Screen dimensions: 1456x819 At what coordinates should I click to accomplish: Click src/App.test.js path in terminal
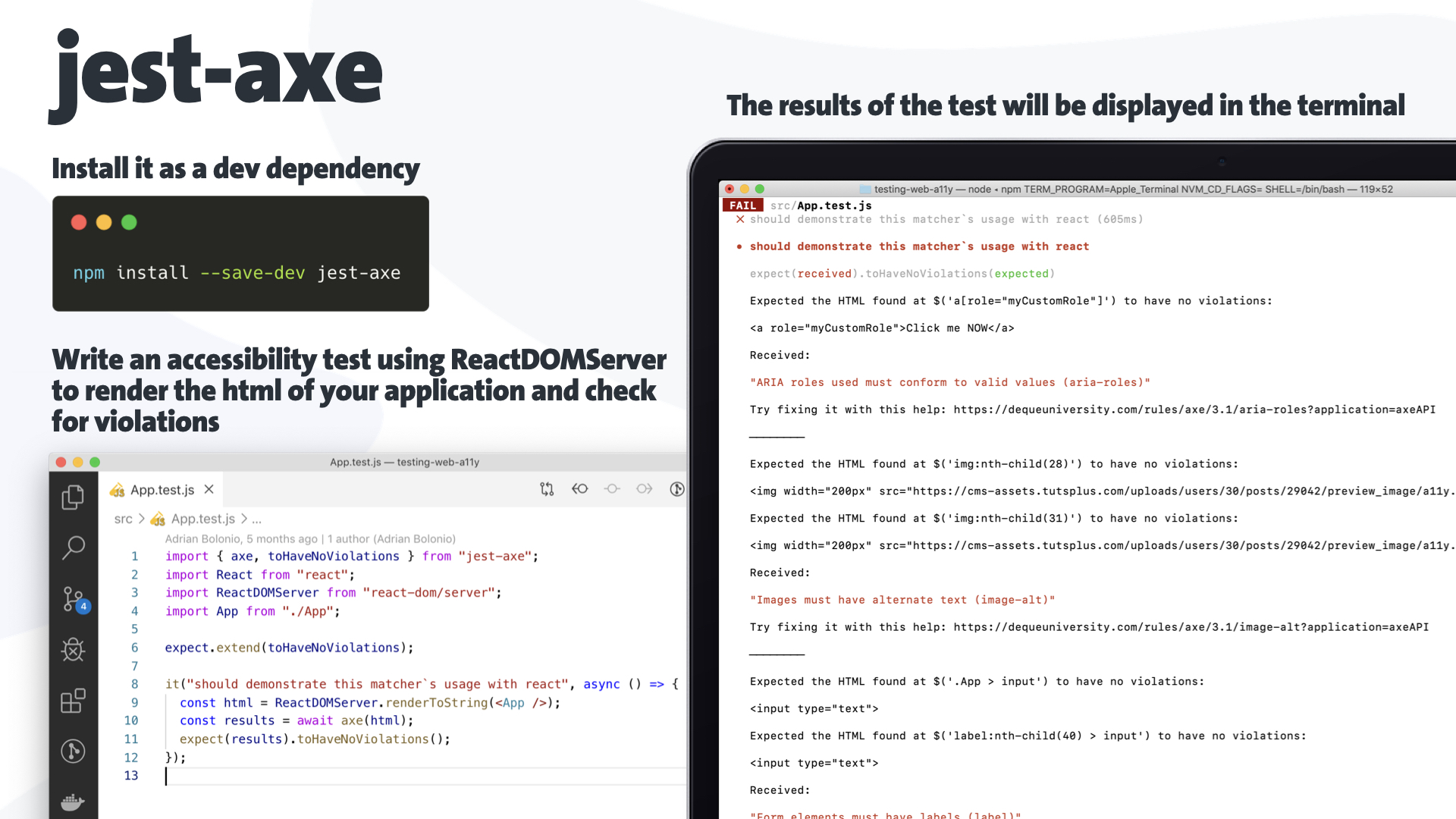point(821,206)
